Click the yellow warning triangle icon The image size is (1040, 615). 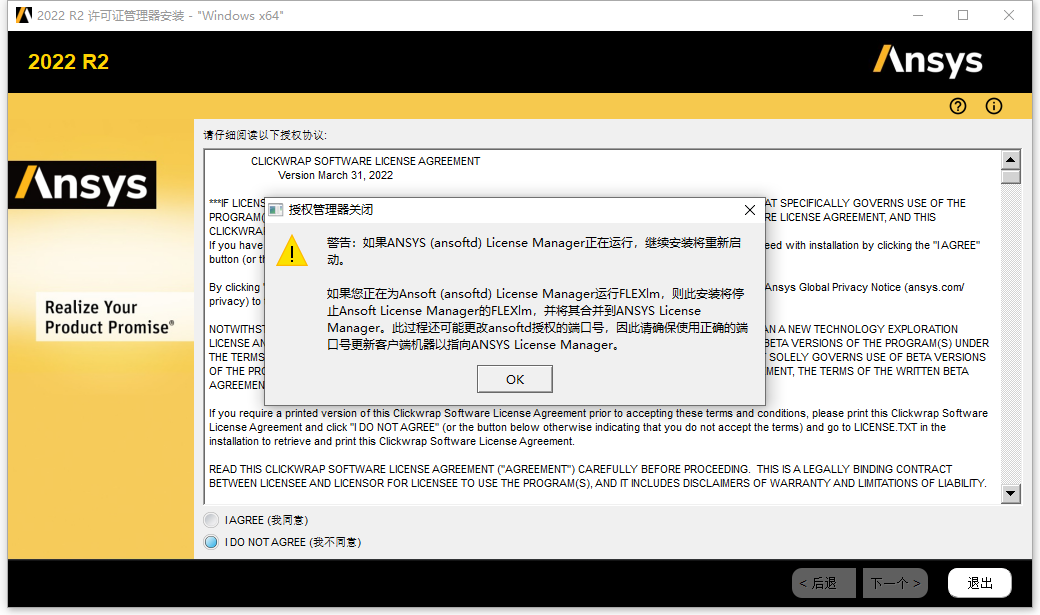292,251
